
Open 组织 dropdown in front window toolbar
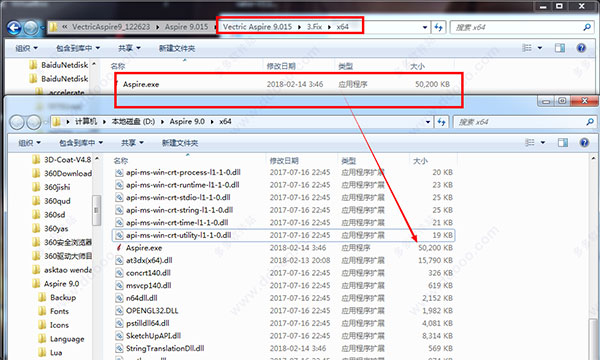click(29, 143)
